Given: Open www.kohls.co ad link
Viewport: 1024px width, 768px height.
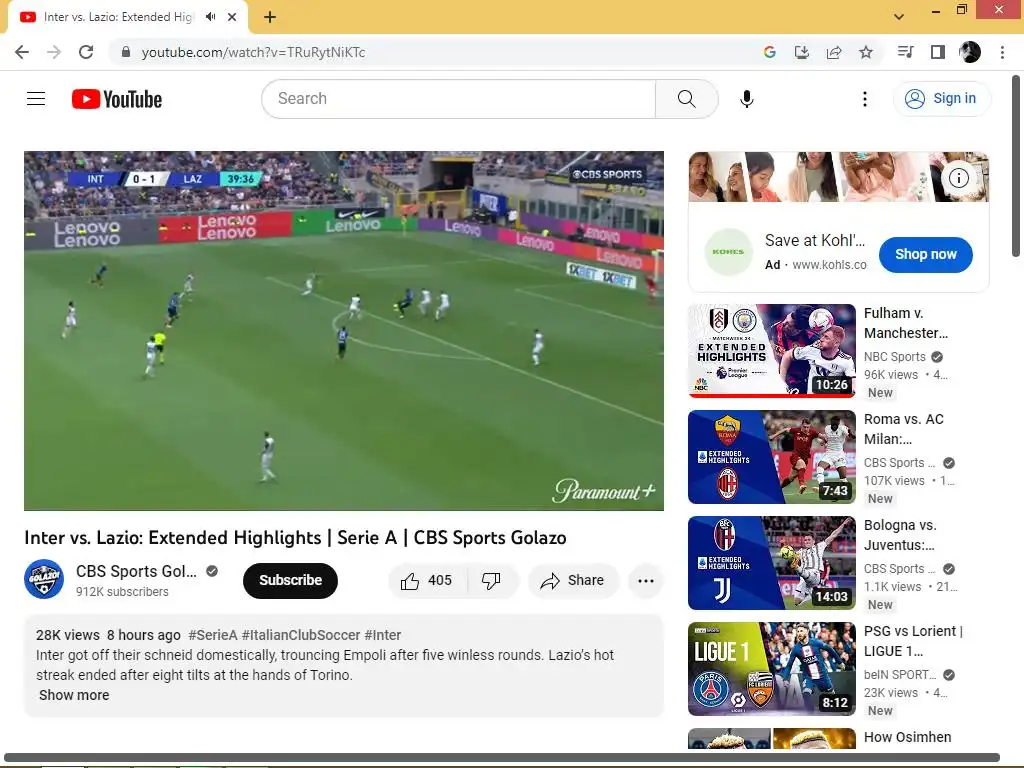Looking at the screenshot, I should pos(829,264).
